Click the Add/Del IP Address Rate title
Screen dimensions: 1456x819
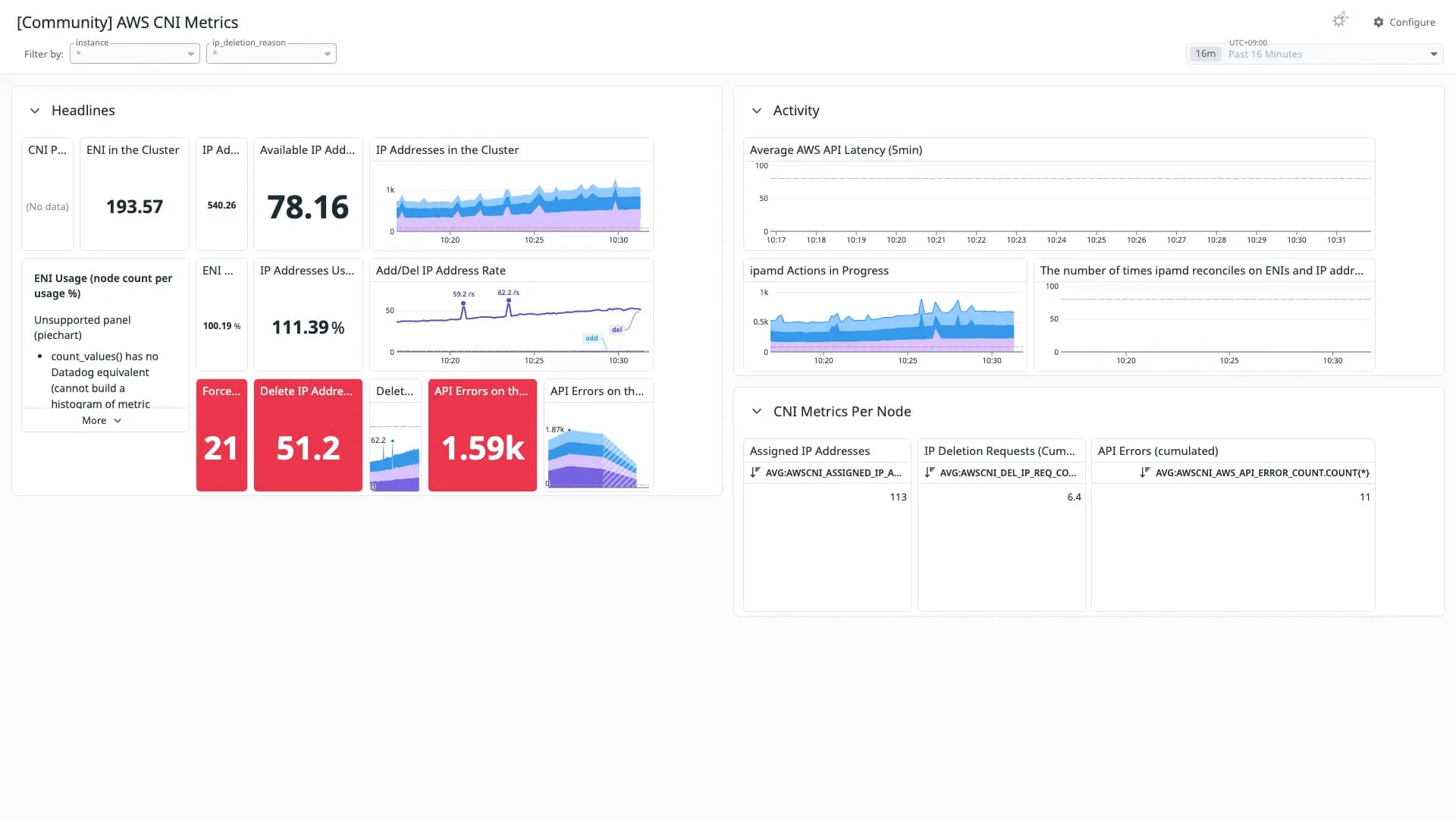tap(441, 271)
